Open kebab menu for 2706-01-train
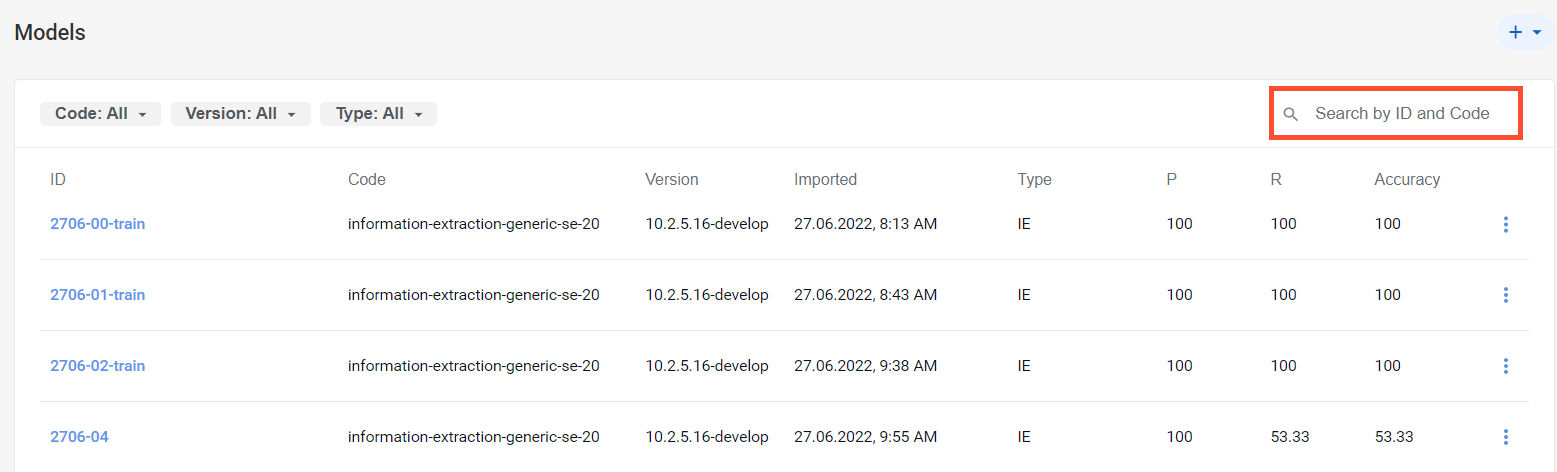Screen dimensions: 1557x472 (x=1506, y=295)
